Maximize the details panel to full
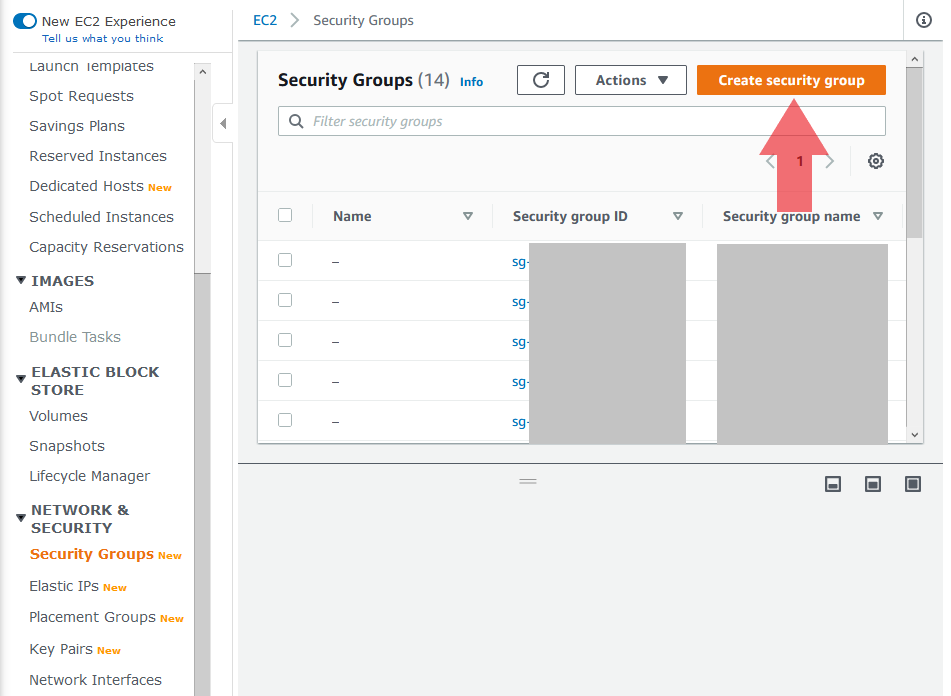 pos(913,484)
